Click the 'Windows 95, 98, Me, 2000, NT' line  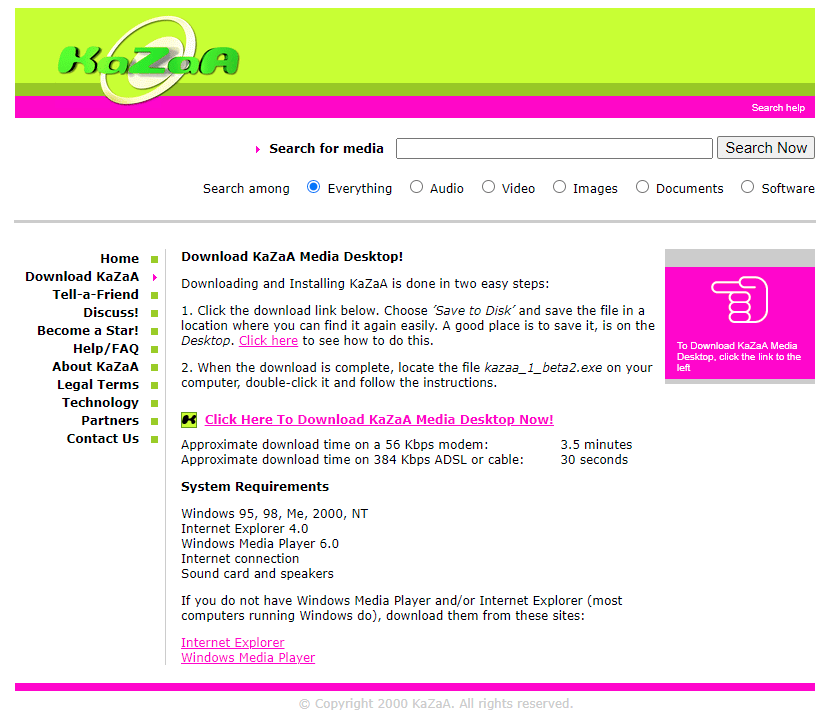pos(275,514)
